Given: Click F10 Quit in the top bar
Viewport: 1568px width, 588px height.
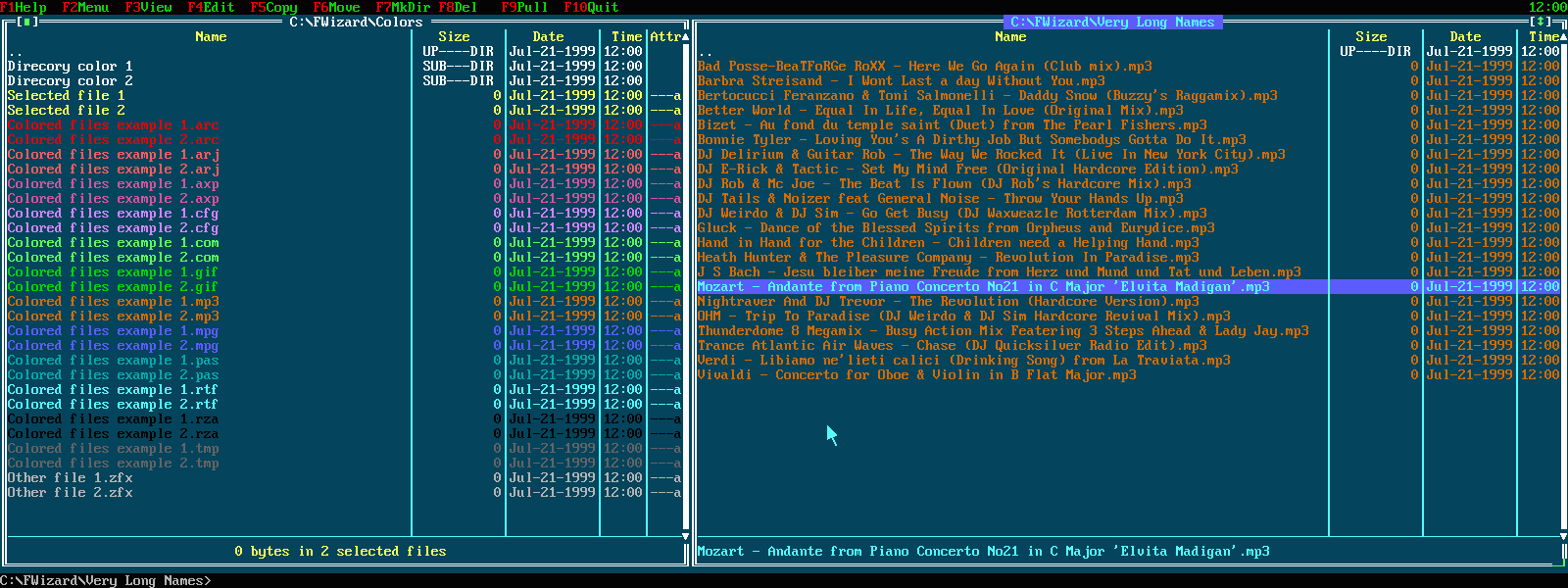Looking at the screenshot, I should pos(591,7).
